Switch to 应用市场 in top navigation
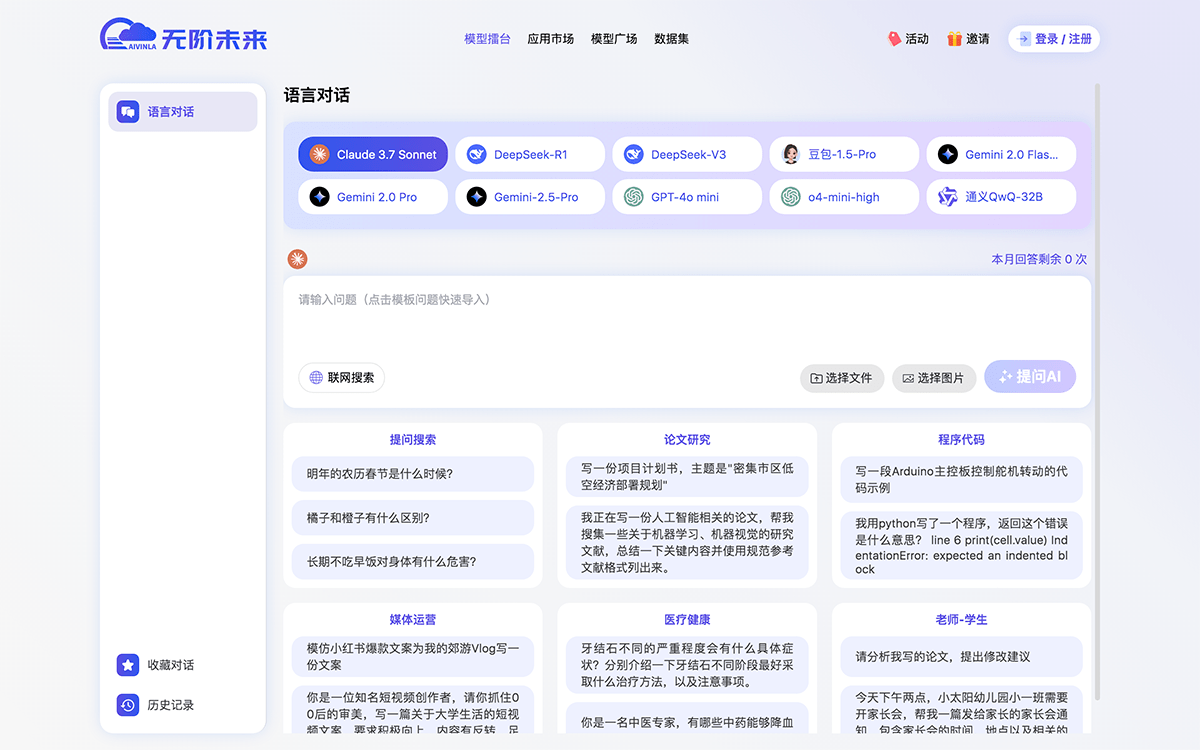 click(550, 39)
